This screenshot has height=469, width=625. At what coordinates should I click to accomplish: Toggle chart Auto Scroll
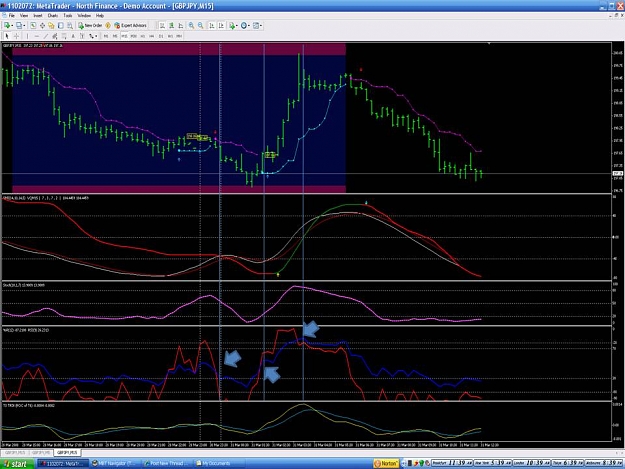(212, 26)
